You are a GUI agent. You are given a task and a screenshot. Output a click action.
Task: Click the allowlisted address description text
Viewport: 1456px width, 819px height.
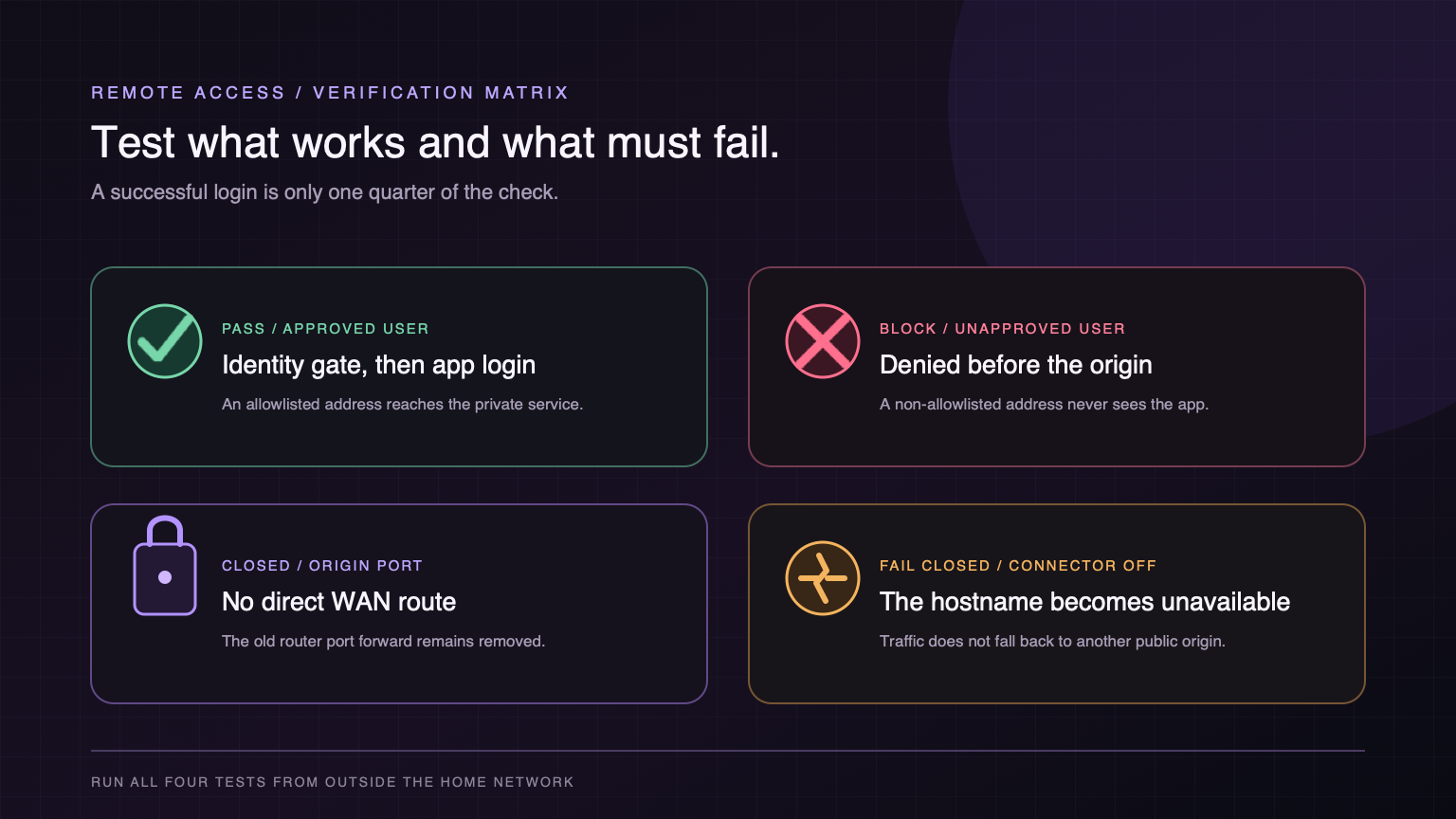(x=402, y=405)
